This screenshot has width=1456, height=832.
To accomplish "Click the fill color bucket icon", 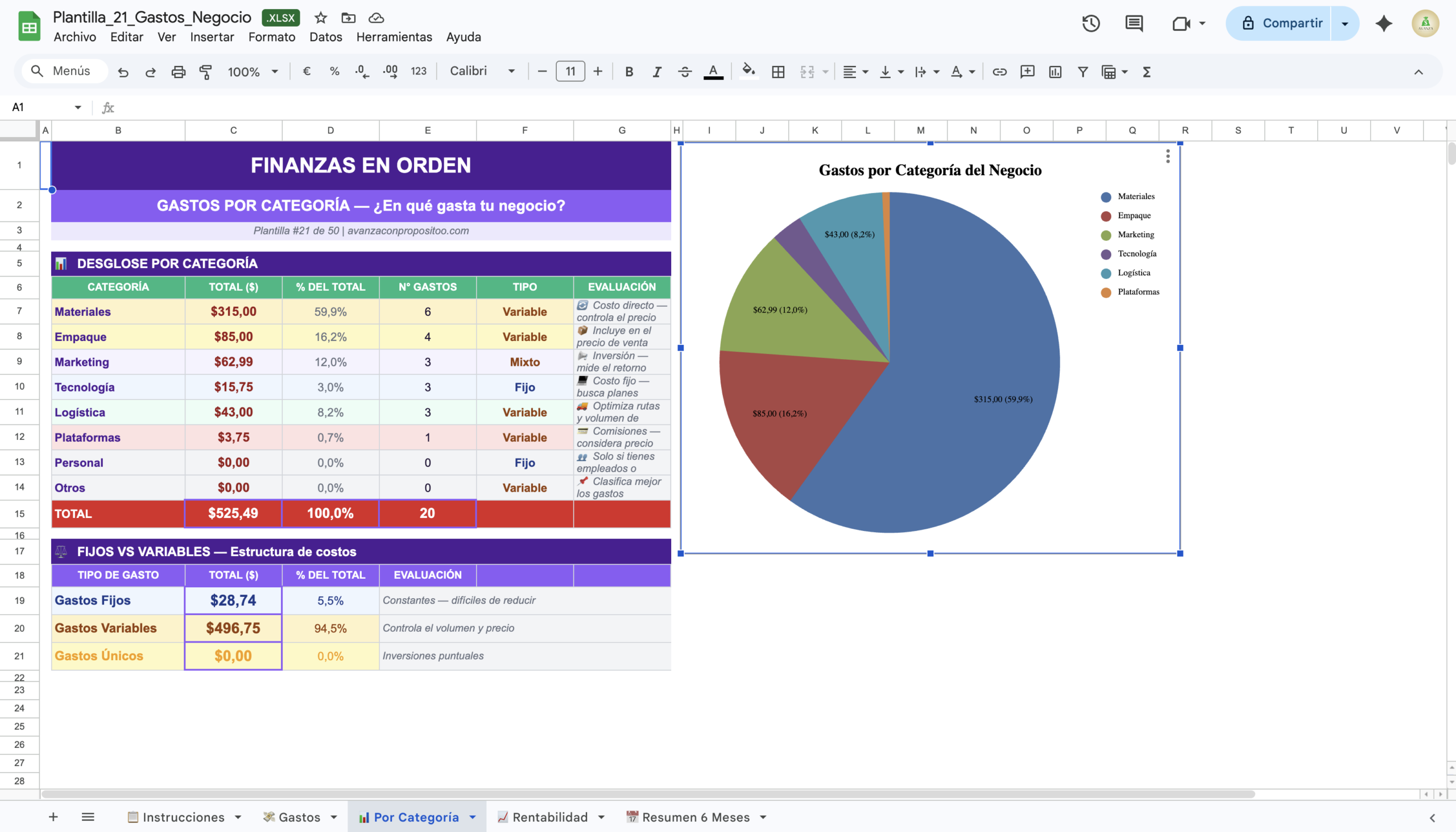I will [747, 71].
